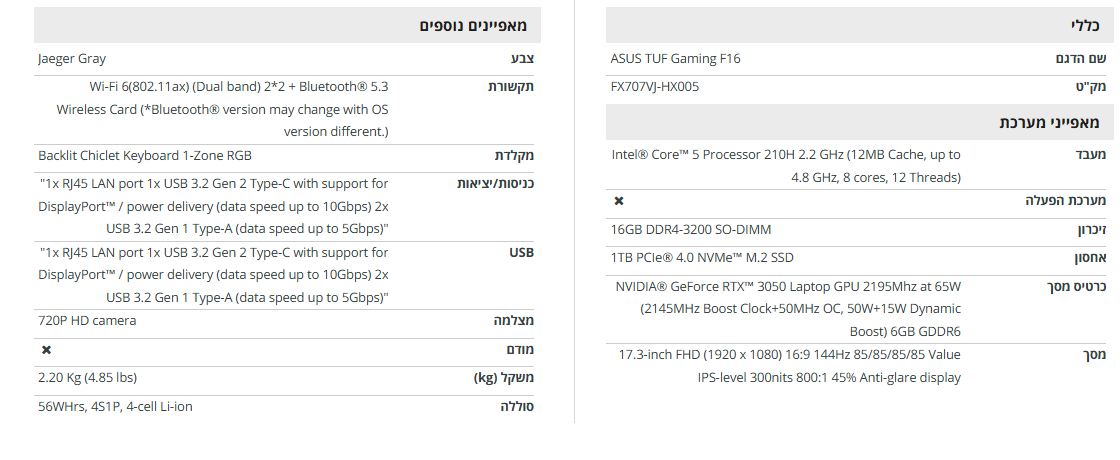Click the USB row label
The width and height of the screenshot is (1120, 460).
point(521,253)
